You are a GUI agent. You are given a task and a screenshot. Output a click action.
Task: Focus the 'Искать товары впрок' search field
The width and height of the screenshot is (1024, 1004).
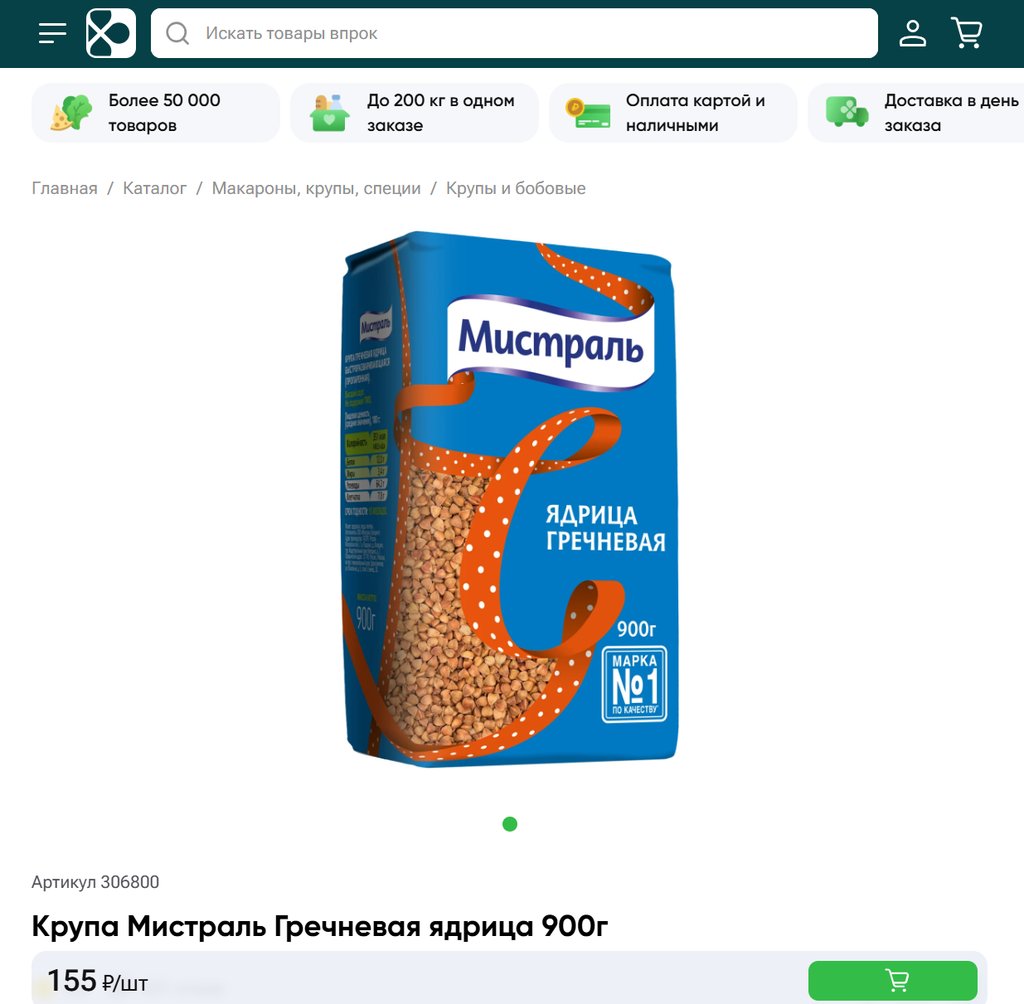pyautogui.click(x=514, y=33)
